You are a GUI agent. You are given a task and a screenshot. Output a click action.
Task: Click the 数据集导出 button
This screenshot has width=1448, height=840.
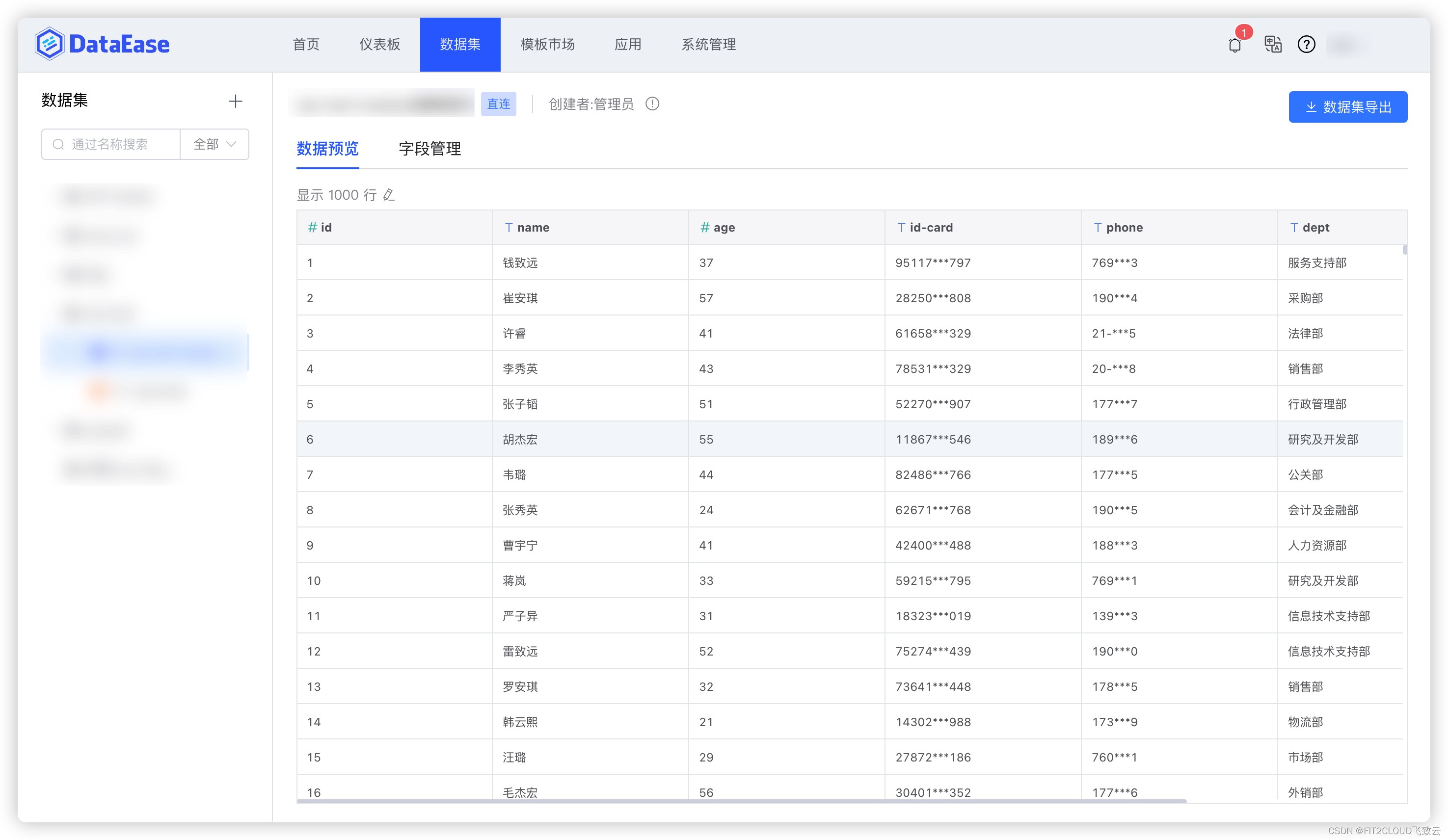pos(1348,107)
